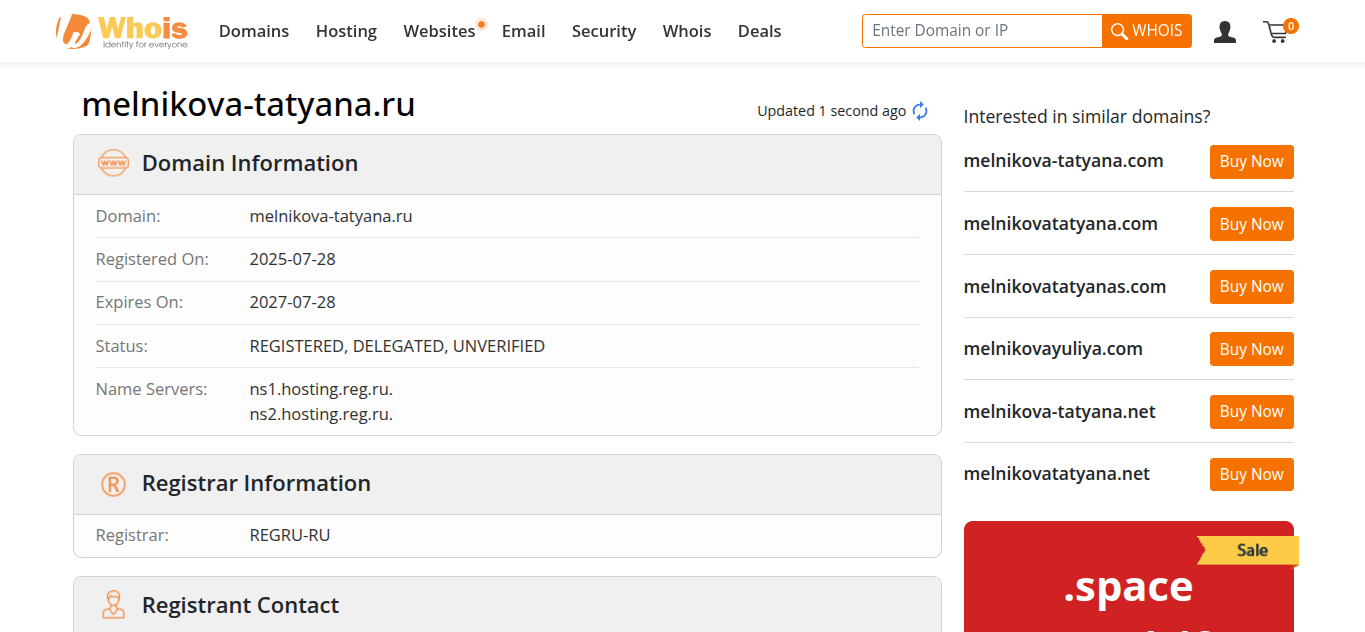Click the suggested domain melnikovatatyana.net
This screenshot has width=1365, height=632.
click(1056, 474)
